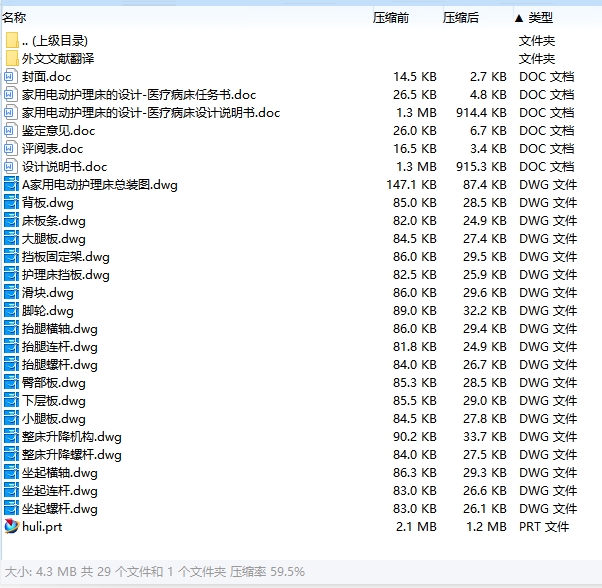602x588 pixels.
Task: Select the file name 坐起连杆.dwg
Action: [x=60, y=491]
